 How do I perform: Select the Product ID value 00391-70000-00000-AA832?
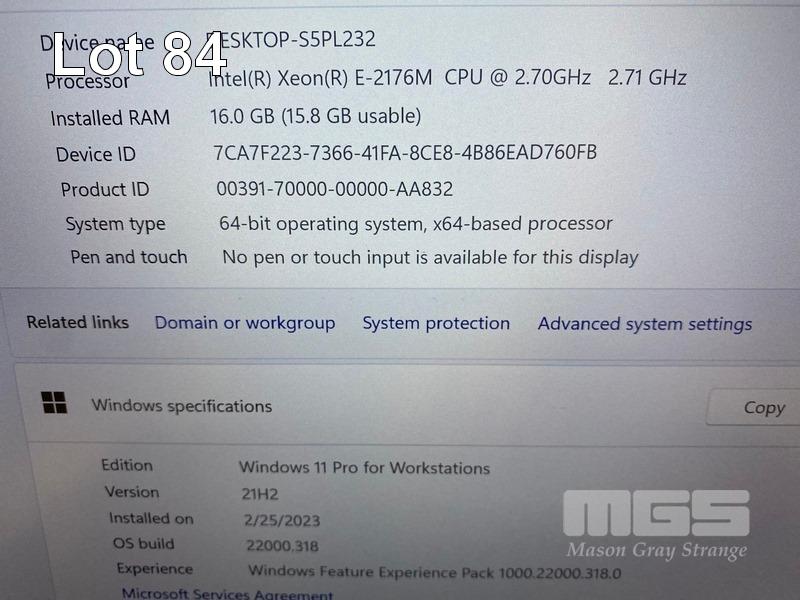[335, 189]
